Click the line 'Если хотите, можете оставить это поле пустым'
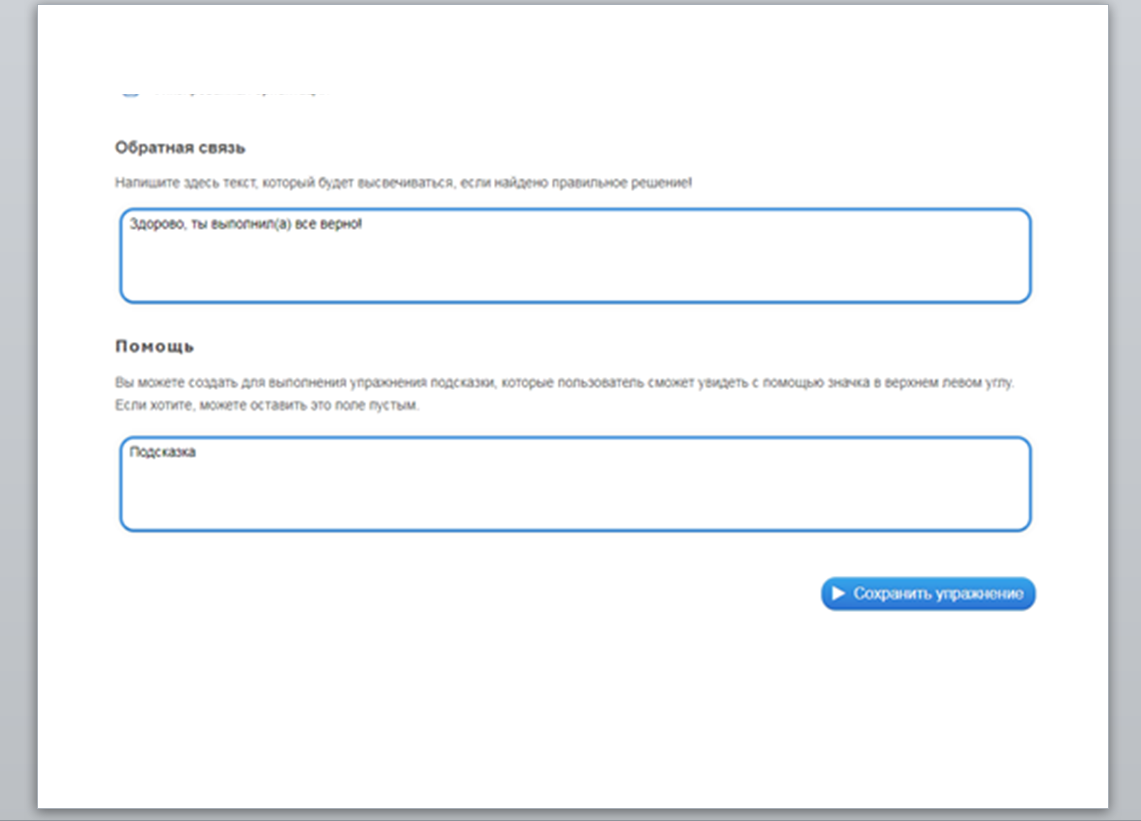 point(267,406)
